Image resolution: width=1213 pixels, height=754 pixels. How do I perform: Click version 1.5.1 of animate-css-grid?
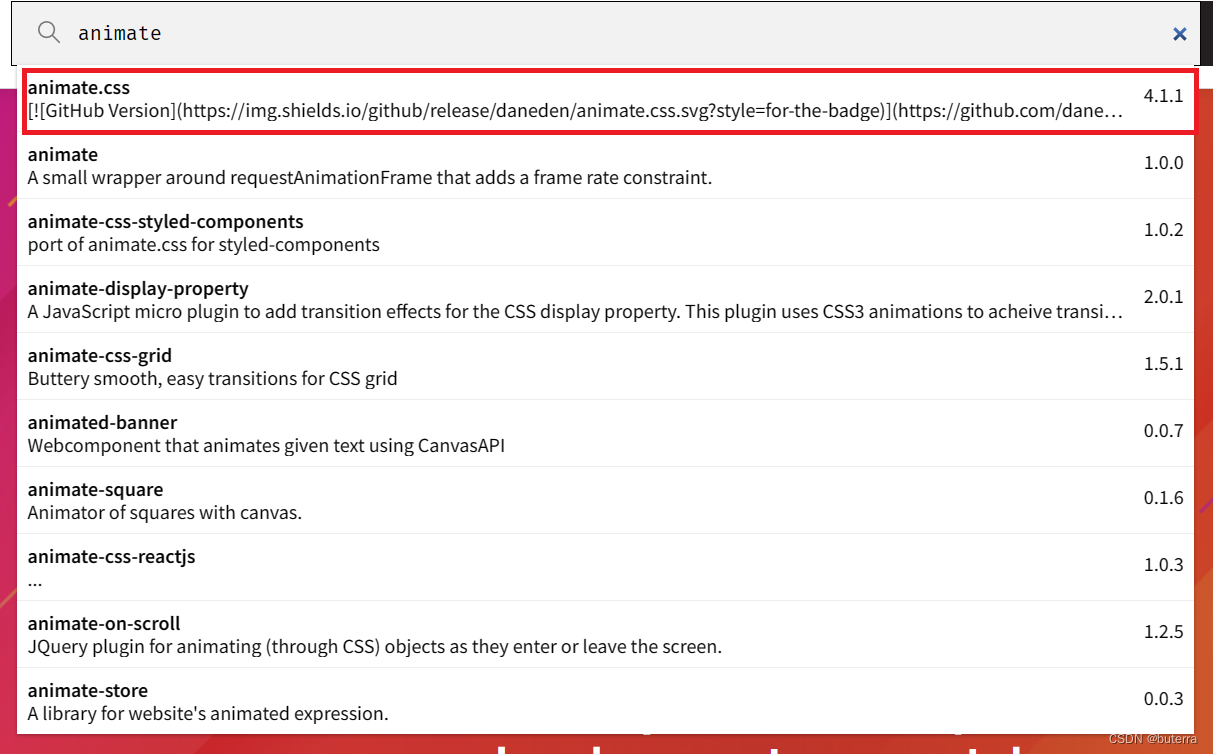(1164, 364)
